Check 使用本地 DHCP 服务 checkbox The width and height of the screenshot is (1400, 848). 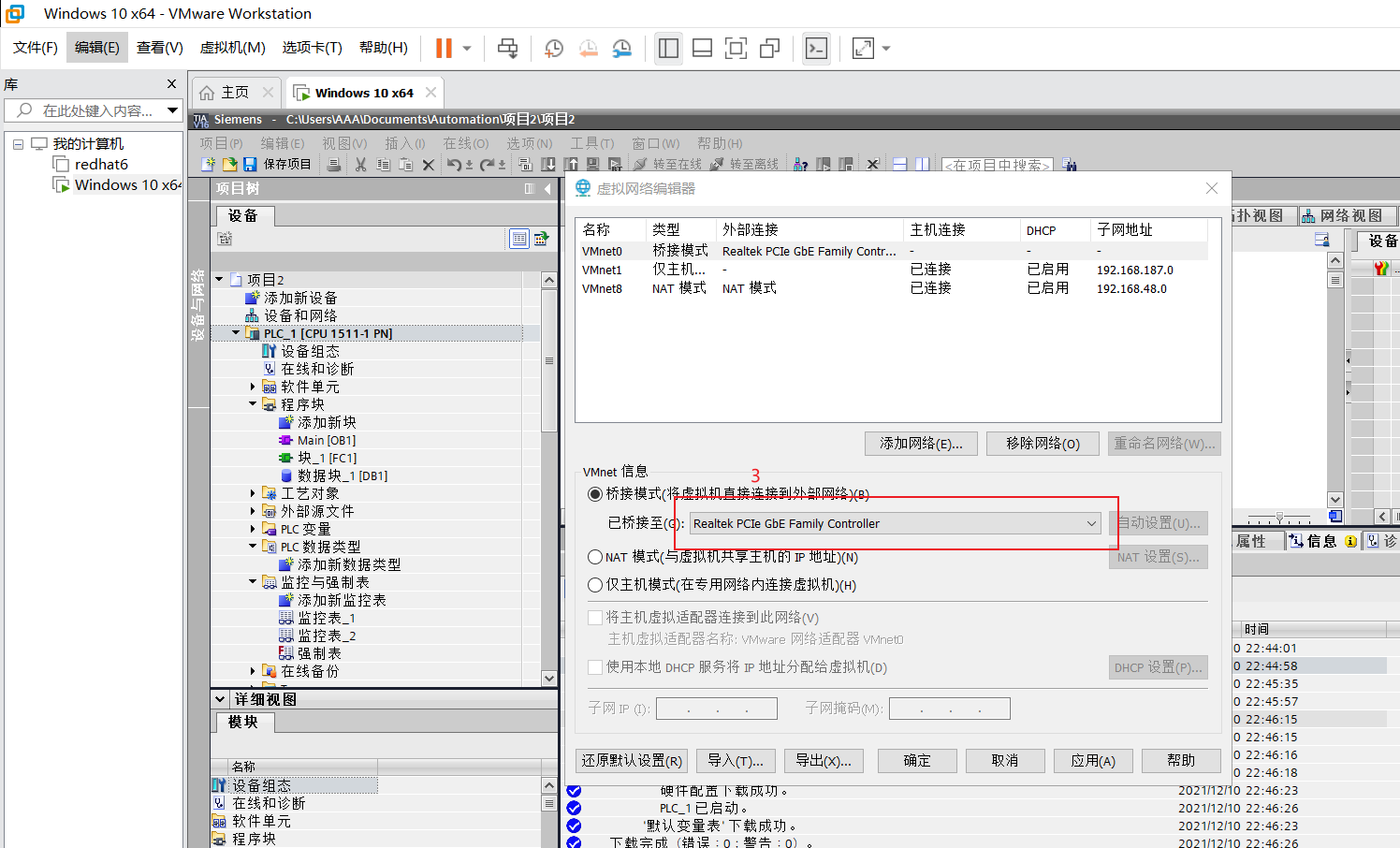click(594, 667)
